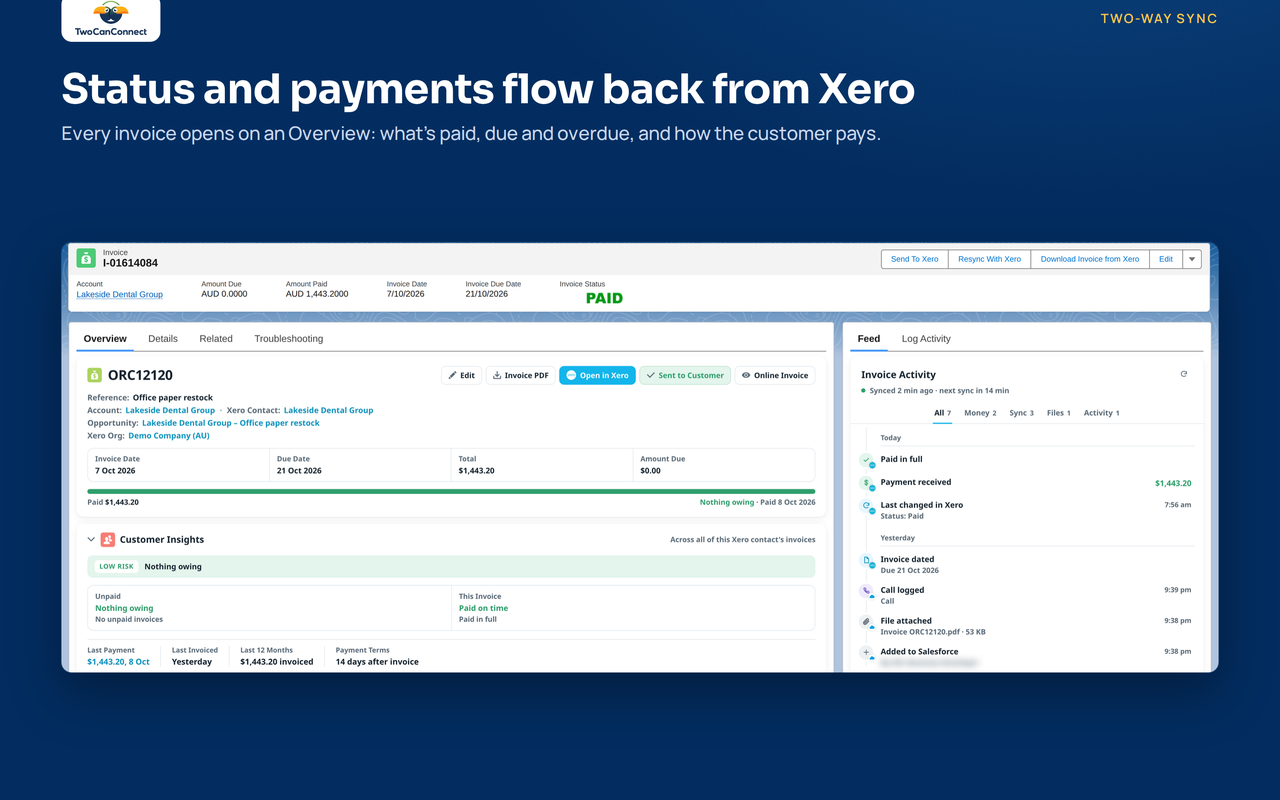This screenshot has height=800, width=1280.
Task: Switch to the Feed tab
Action: pos(869,339)
